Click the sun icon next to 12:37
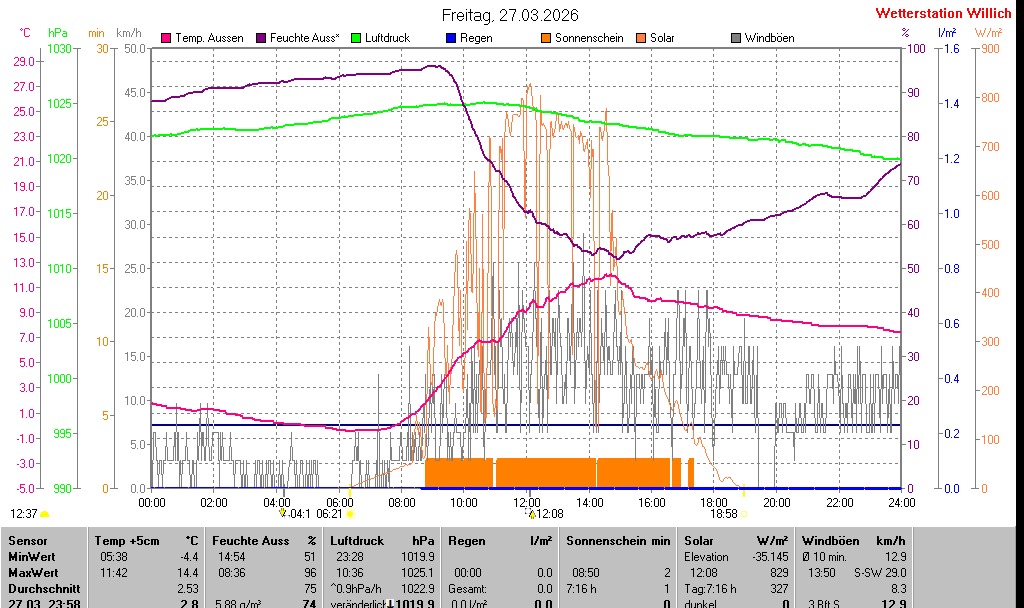Screen dimensions: 1024x608 click(x=45, y=513)
